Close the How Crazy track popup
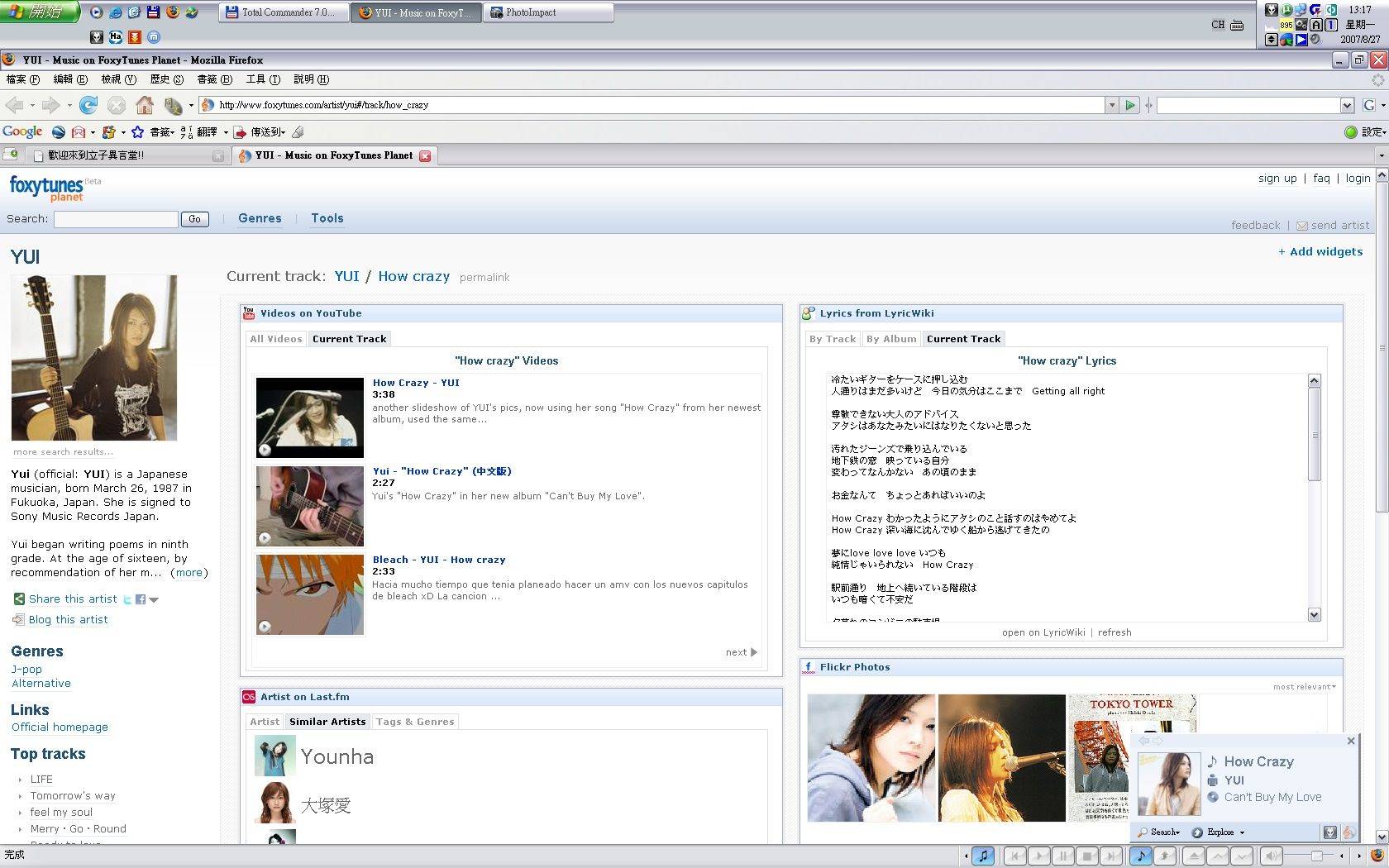1389x868 pixels. [1351, 741]
